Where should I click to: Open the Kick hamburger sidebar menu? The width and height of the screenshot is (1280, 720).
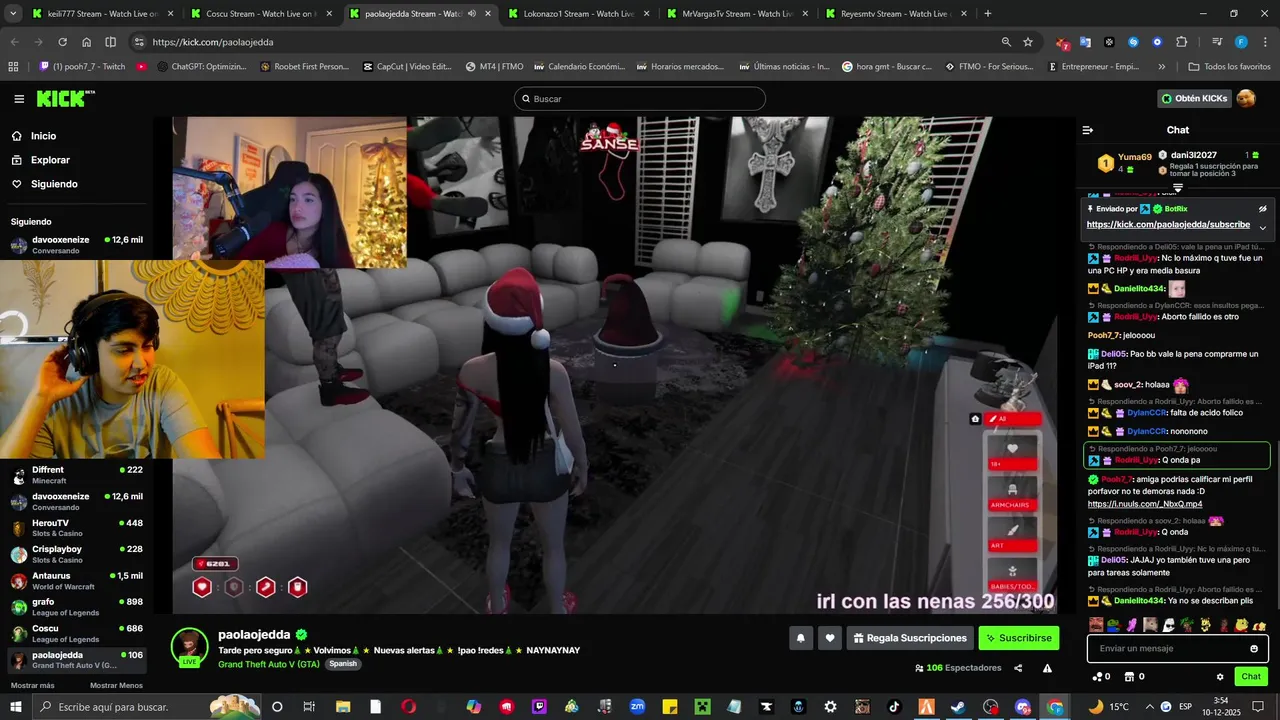[19, 99]
